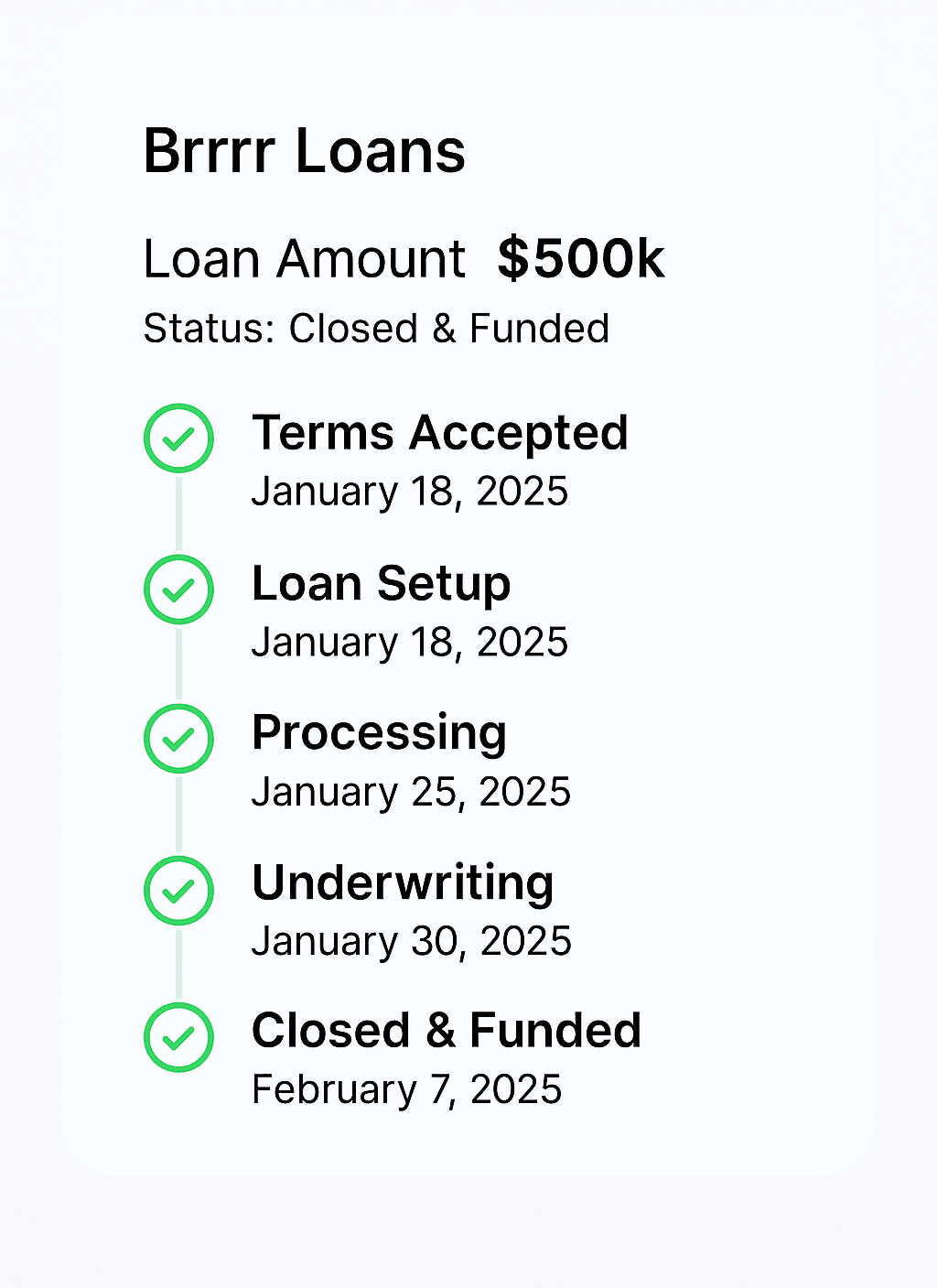This screenshot has height=1288, width=937.
Task: Select the Processing step heading
Action: click(379, 733)
